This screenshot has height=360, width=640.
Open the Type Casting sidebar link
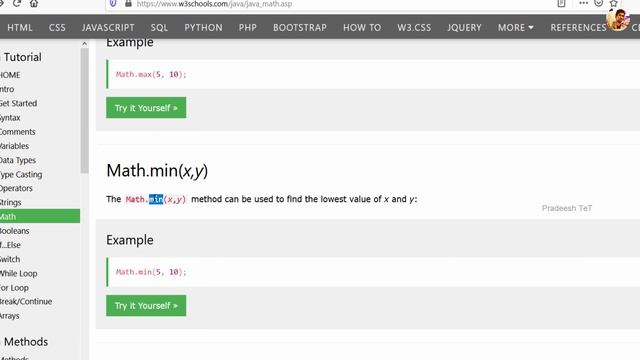point(21,174)
